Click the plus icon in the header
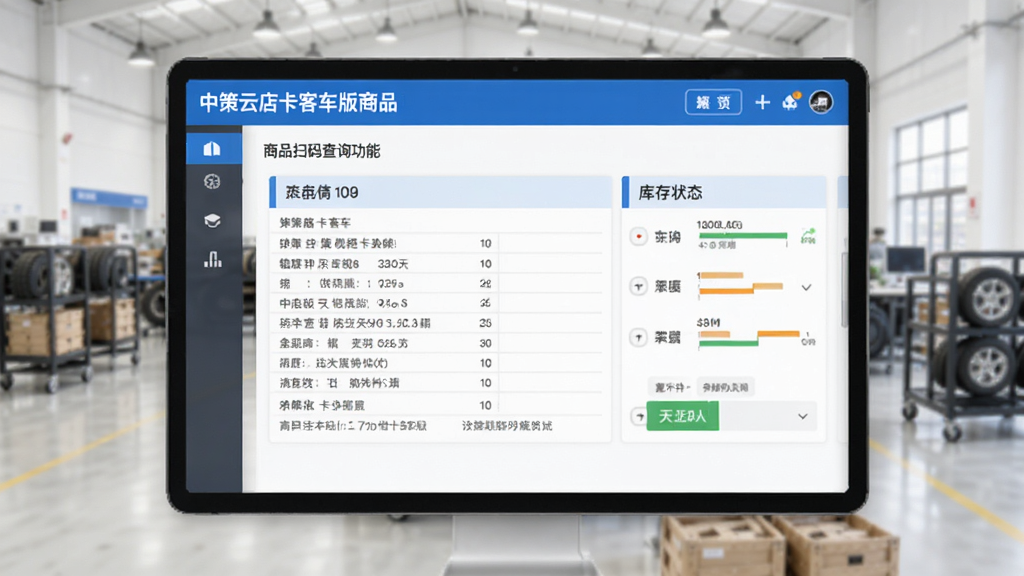The image size is (1024, 576). click(x=762, y=102)
